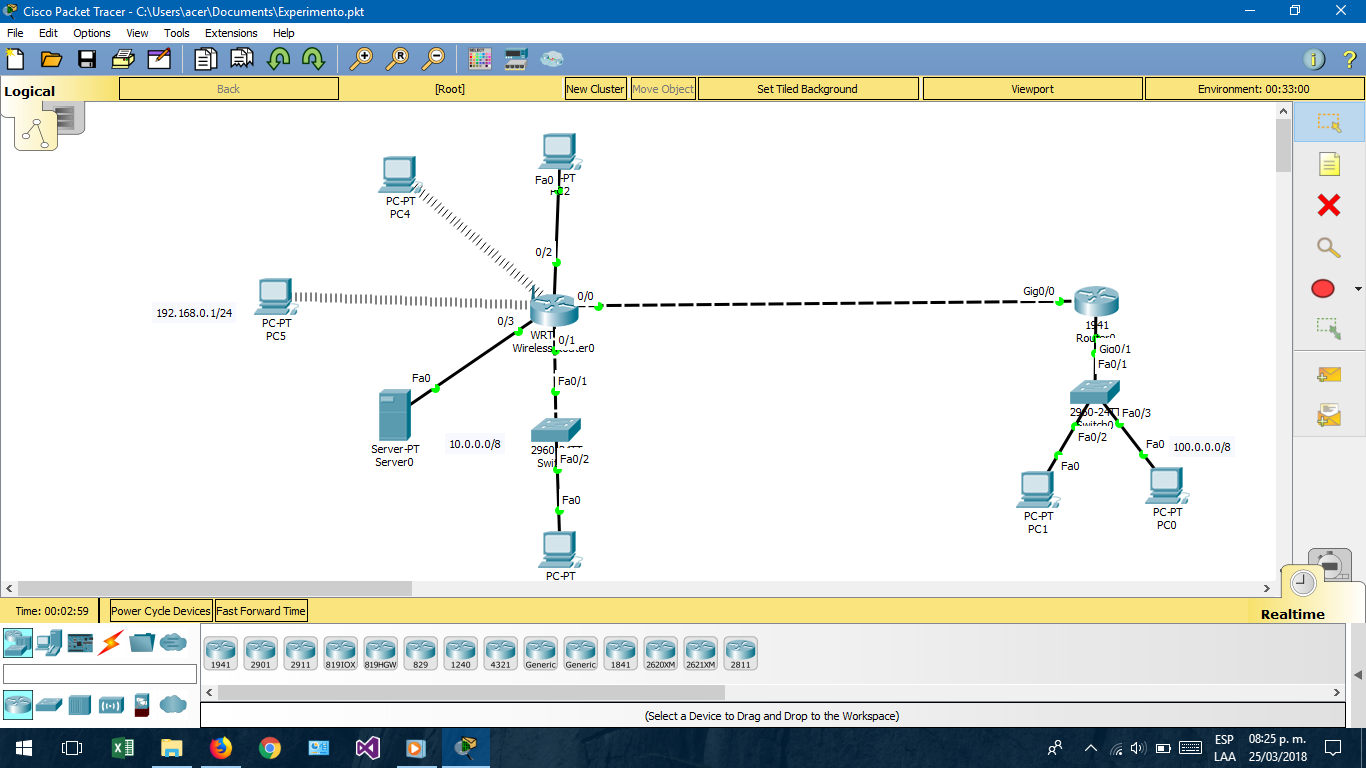This screenshot has width=1366, height=768.
Task: Expand the drawing shape dropdown arrow
Action: click(x=1357, y=289)
